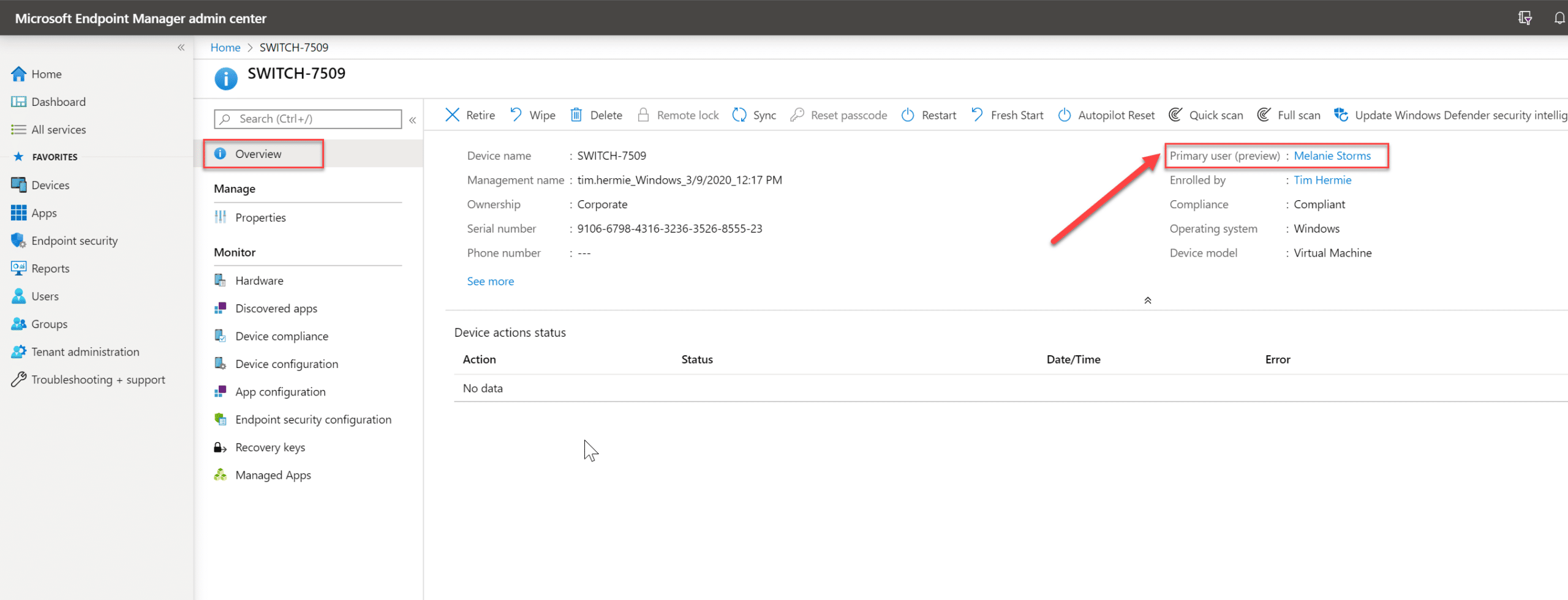Open notifications bell icon
The width and height of the screenshot is (1568, 600).
1559,18
